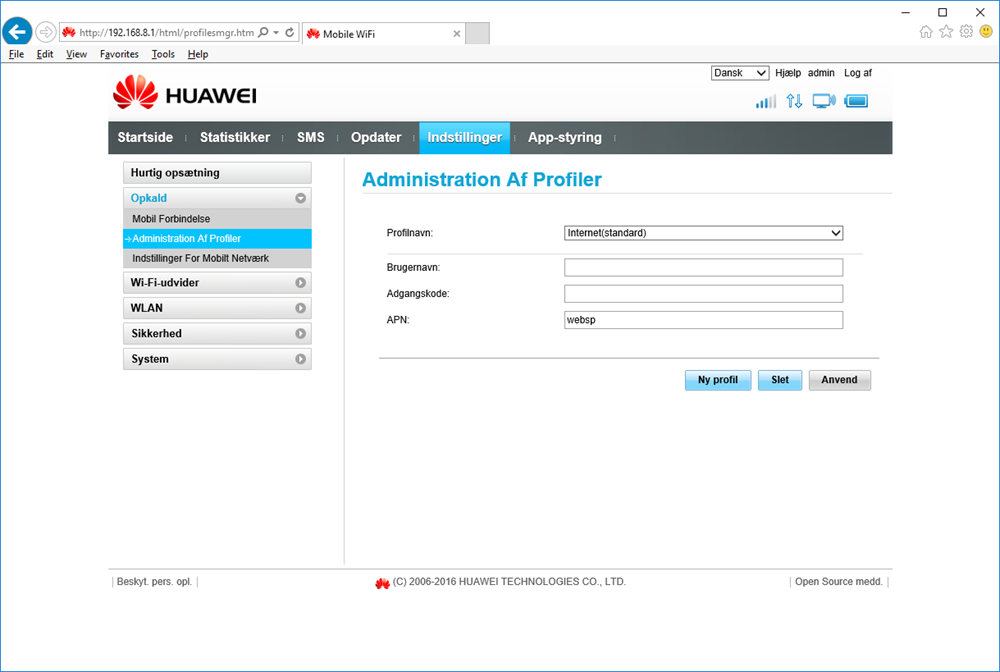Open the App-styring tab
The height and width of the screenshot is (672, 1000).
click(564, 138)
